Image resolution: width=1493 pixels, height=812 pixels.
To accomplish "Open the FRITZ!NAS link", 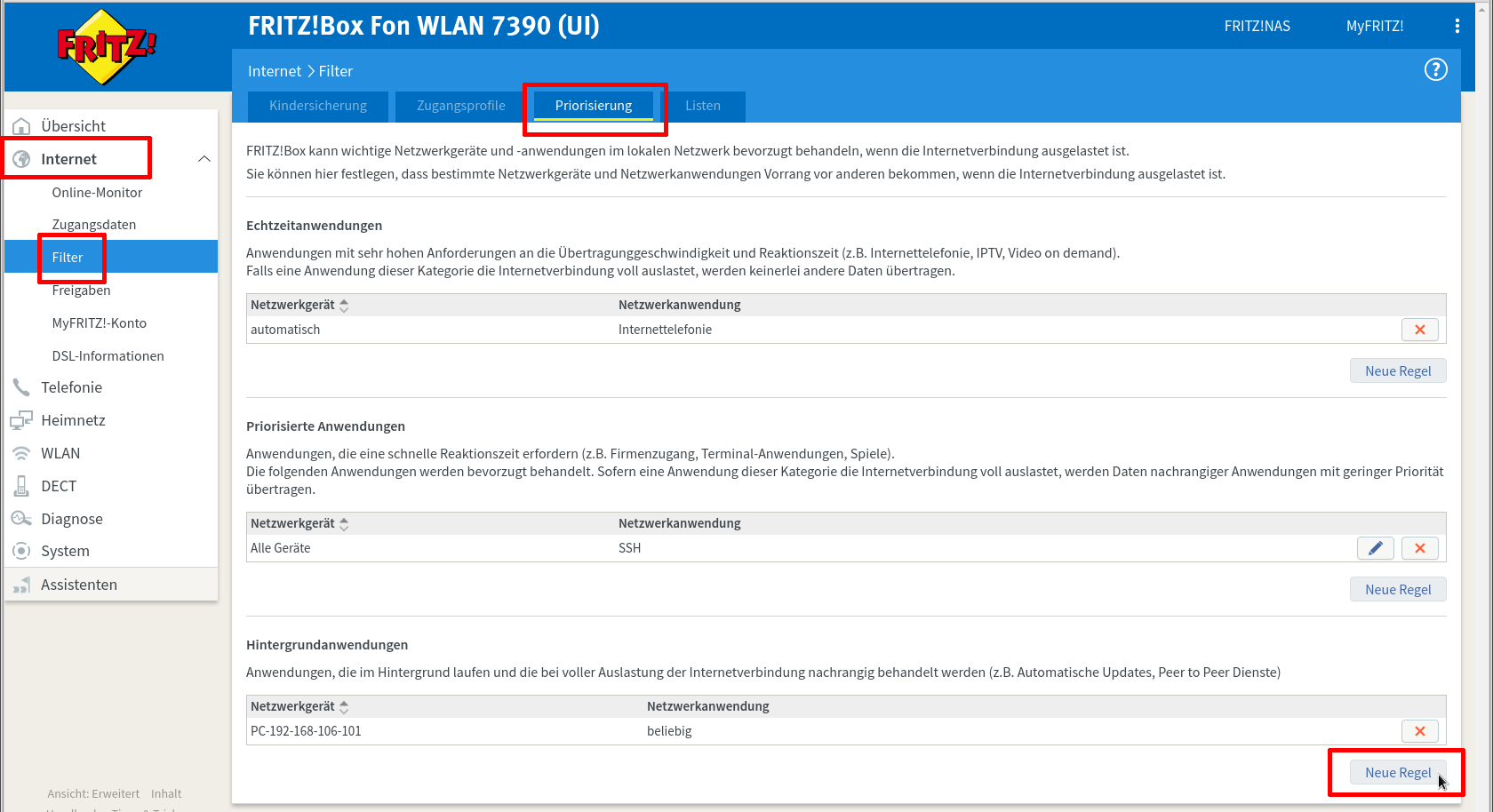I will 1257,27.
